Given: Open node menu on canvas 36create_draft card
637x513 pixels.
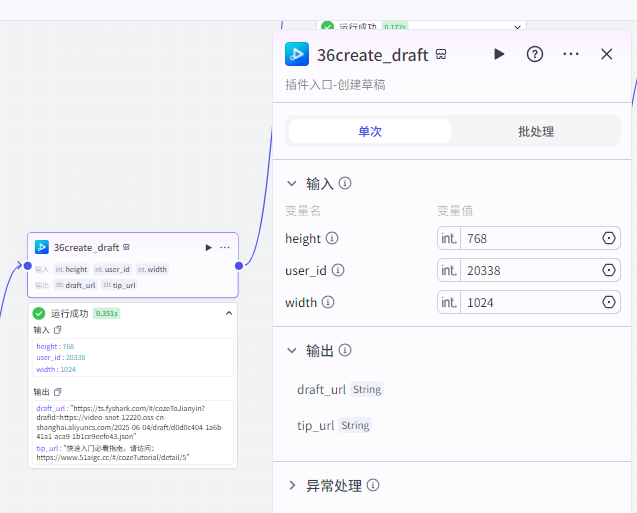Looking at the screenshot, I should (225, 247).
